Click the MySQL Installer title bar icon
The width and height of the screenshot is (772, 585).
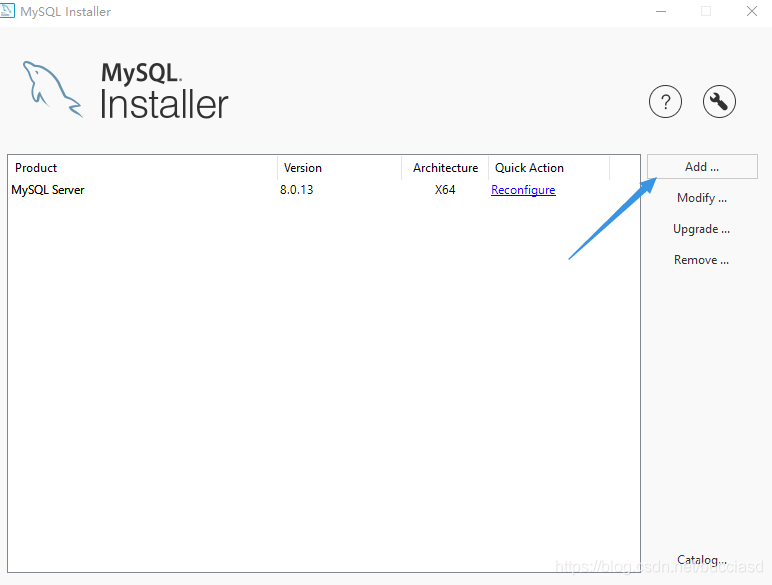7,11
